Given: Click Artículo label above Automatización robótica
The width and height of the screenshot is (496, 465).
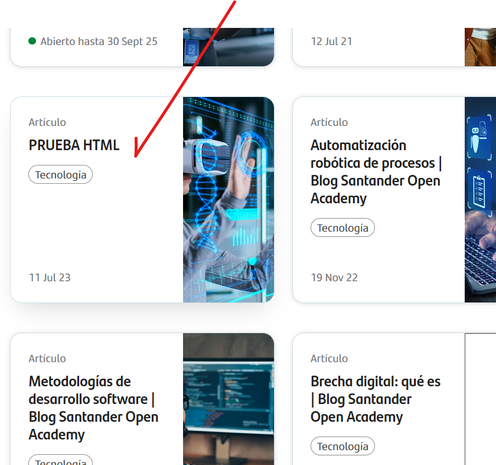Looking at the screenshot, I should pyautogui.click(x=329, y=122).
